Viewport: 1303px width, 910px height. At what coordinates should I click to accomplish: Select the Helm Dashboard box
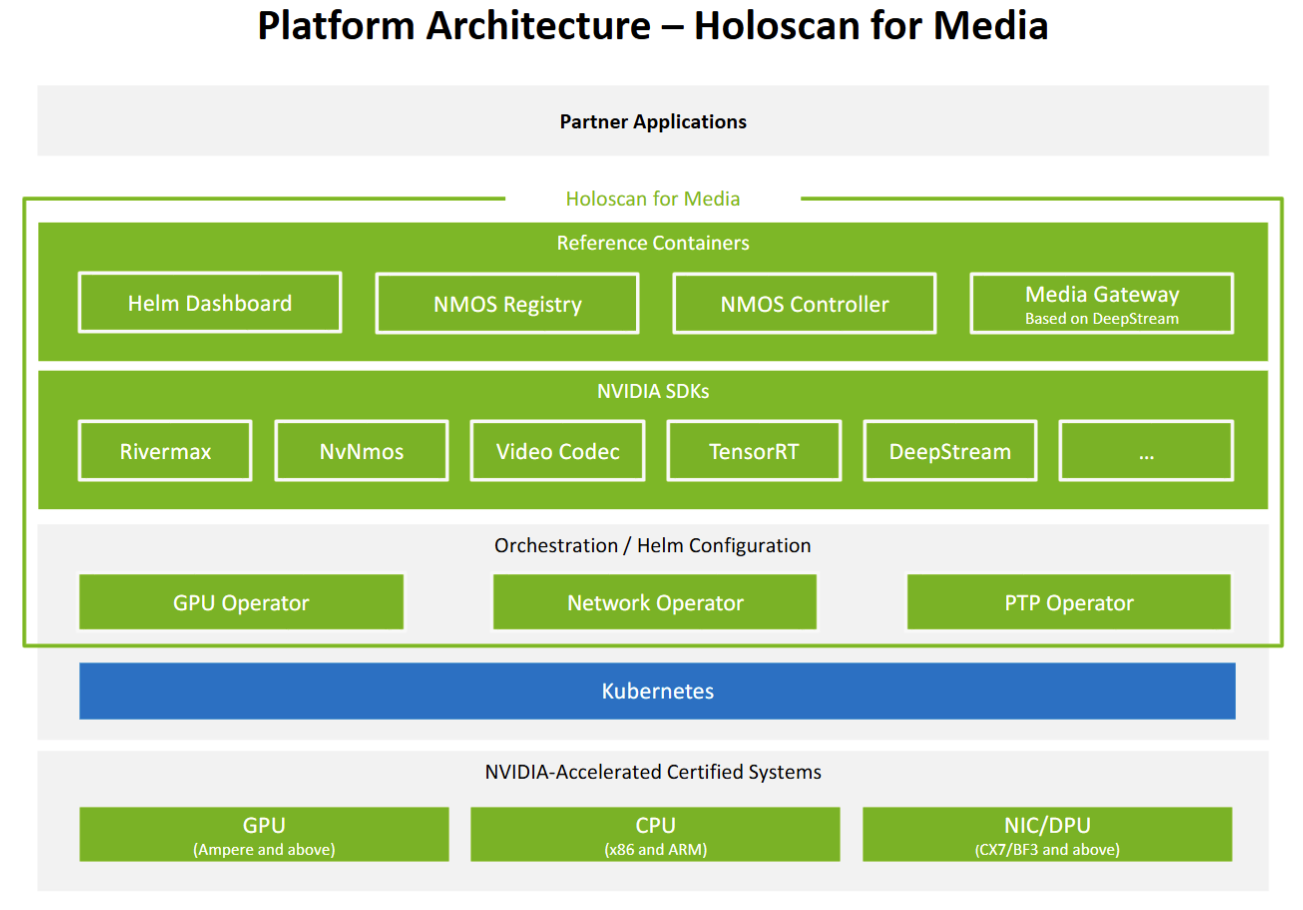click(210, 303)
